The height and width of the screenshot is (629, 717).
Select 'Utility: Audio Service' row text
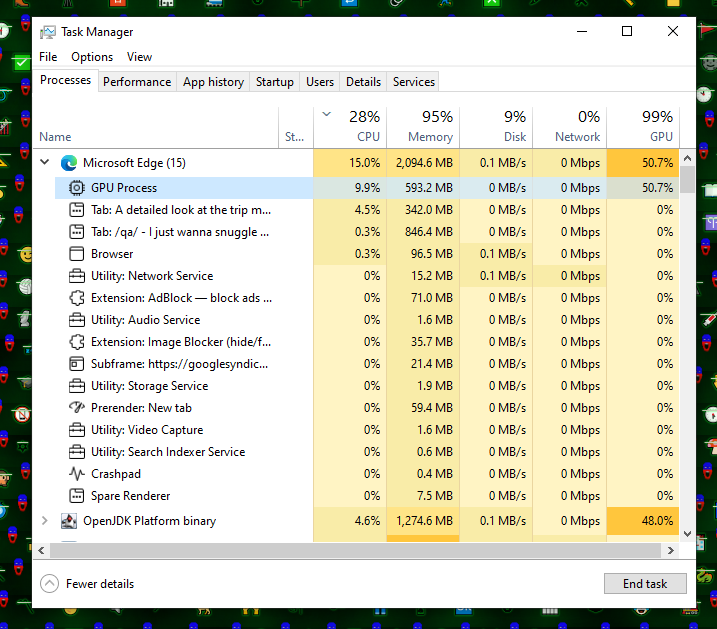[x=145, y=320]
